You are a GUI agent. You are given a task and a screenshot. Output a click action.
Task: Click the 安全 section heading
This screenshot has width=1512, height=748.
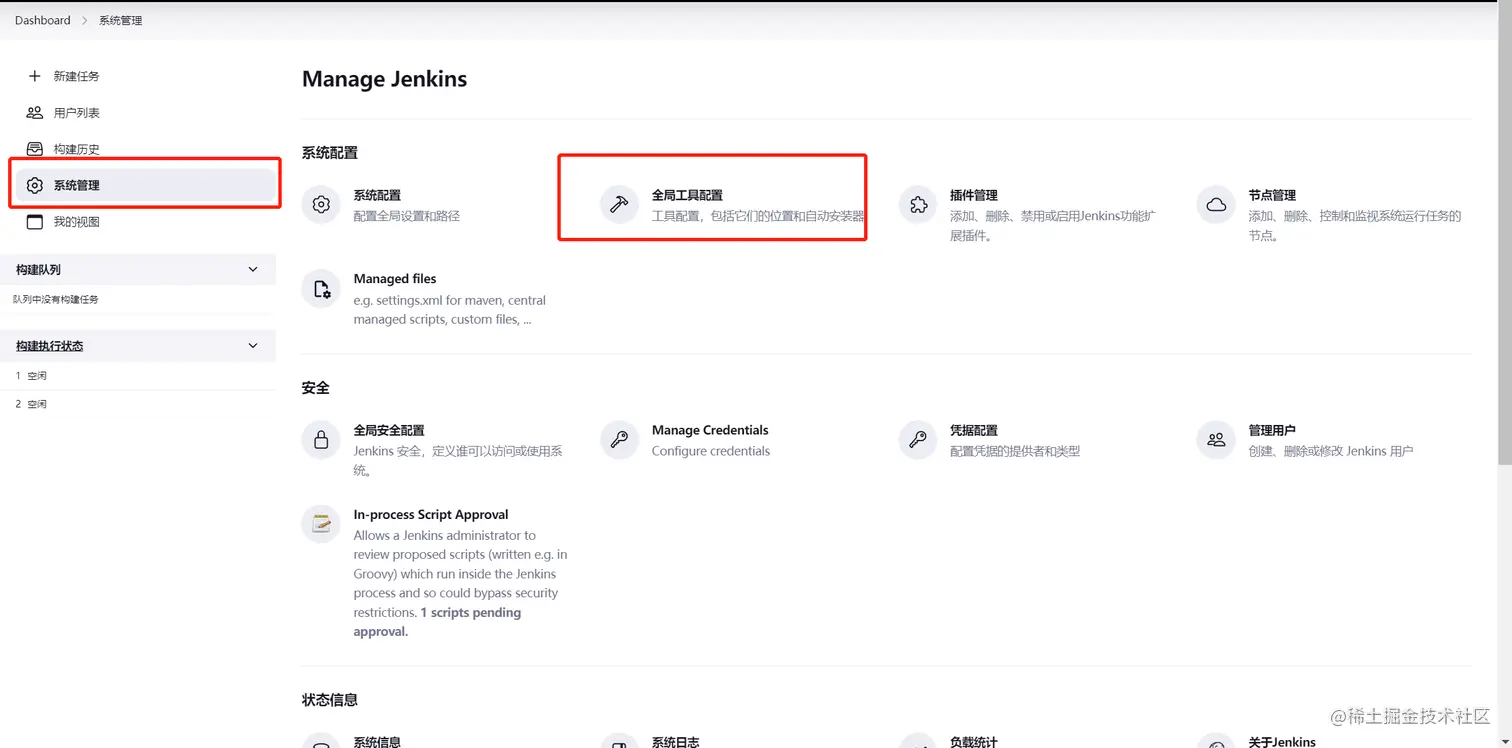click(315, 388)
